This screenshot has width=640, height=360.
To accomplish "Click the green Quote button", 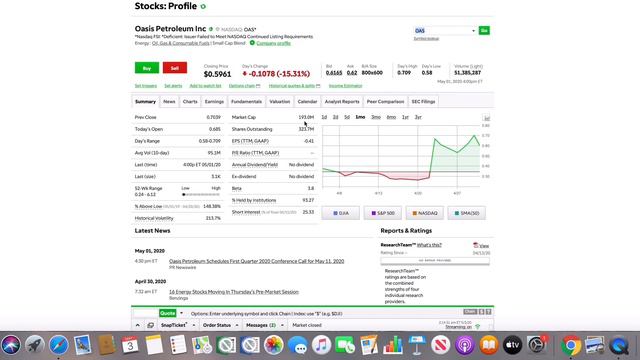I will [167, 313].
